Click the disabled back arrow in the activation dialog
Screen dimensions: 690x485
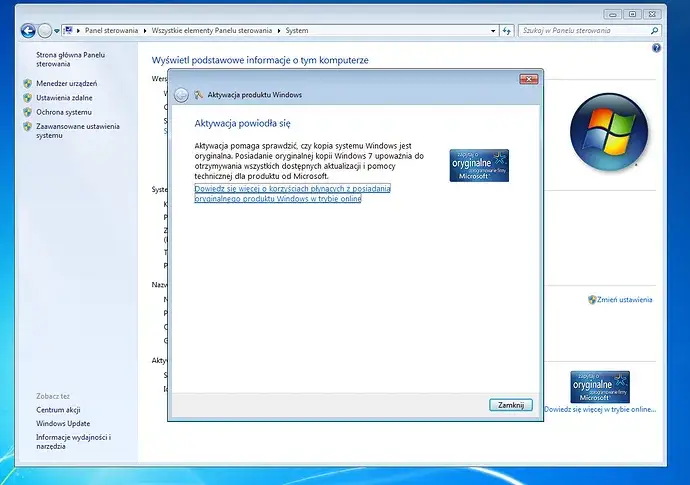coord(181,95)
